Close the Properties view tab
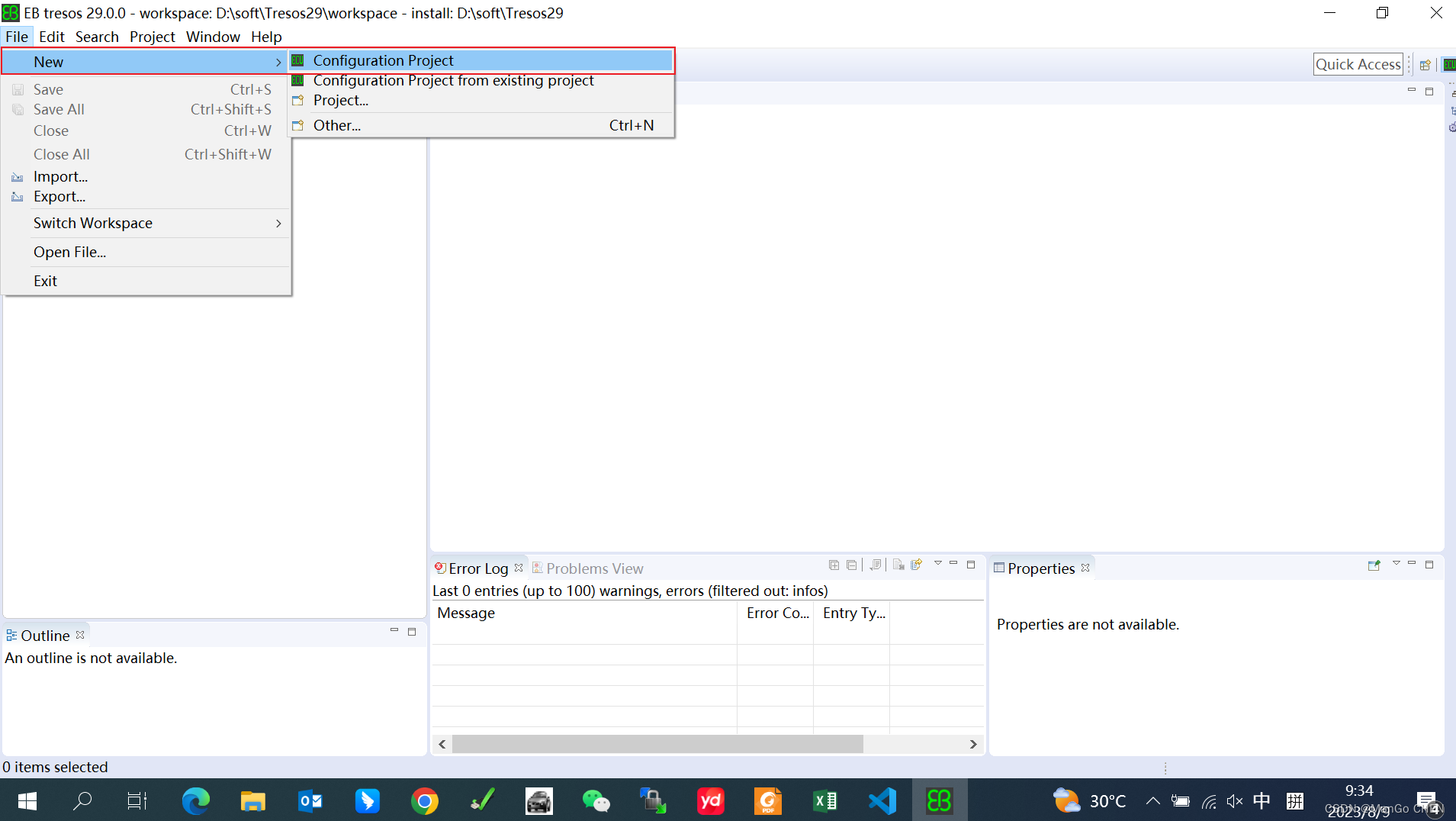The height and width of the screenshot is (821, 1456). (x=1085, y=568)
